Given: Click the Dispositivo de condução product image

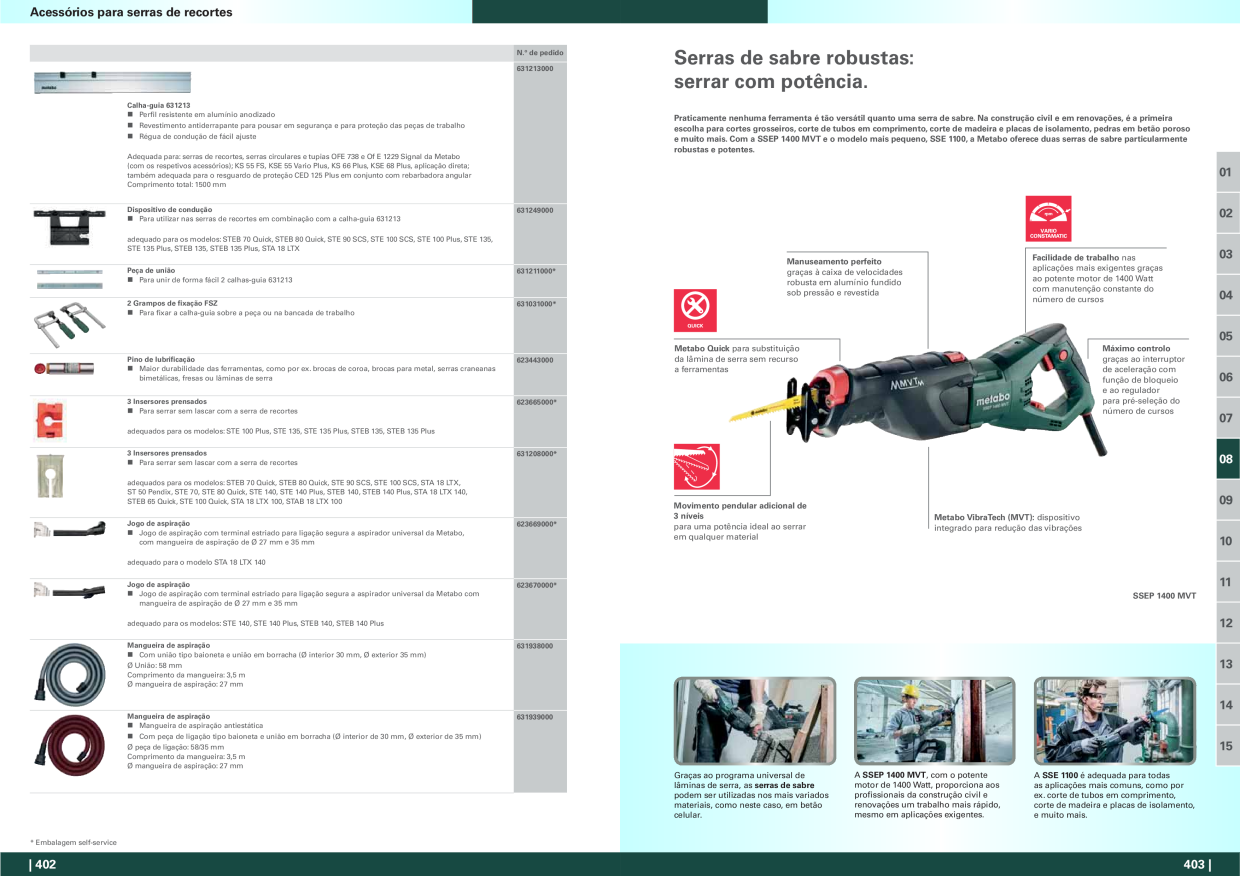Looking at the screenshot, I should [x=67, y=227].
